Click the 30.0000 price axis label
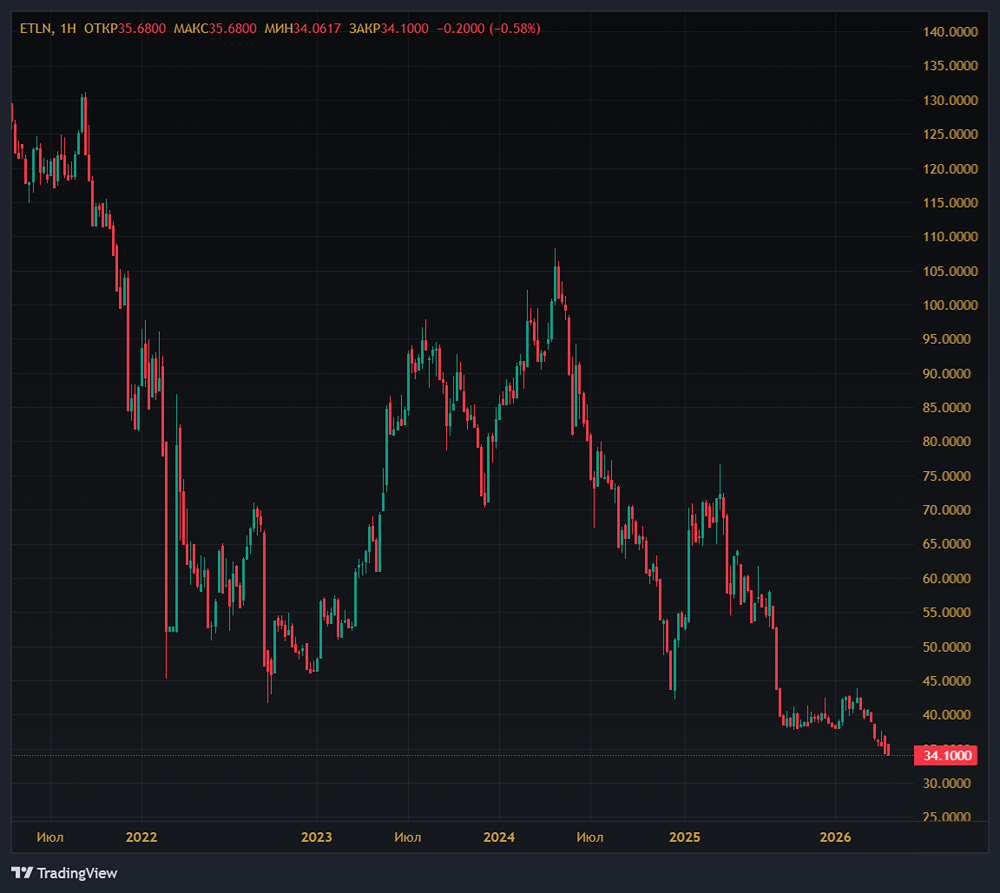Viewport: 1000px width, 893px height. (x=947, y=783)
